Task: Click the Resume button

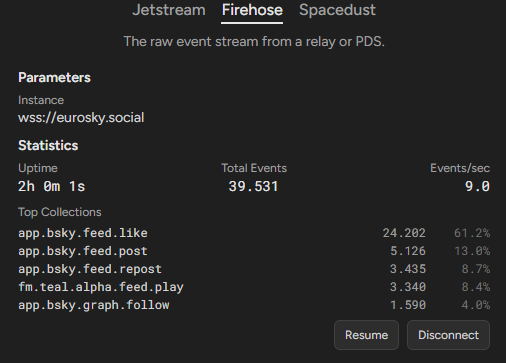Action: [x=366, y=335]
